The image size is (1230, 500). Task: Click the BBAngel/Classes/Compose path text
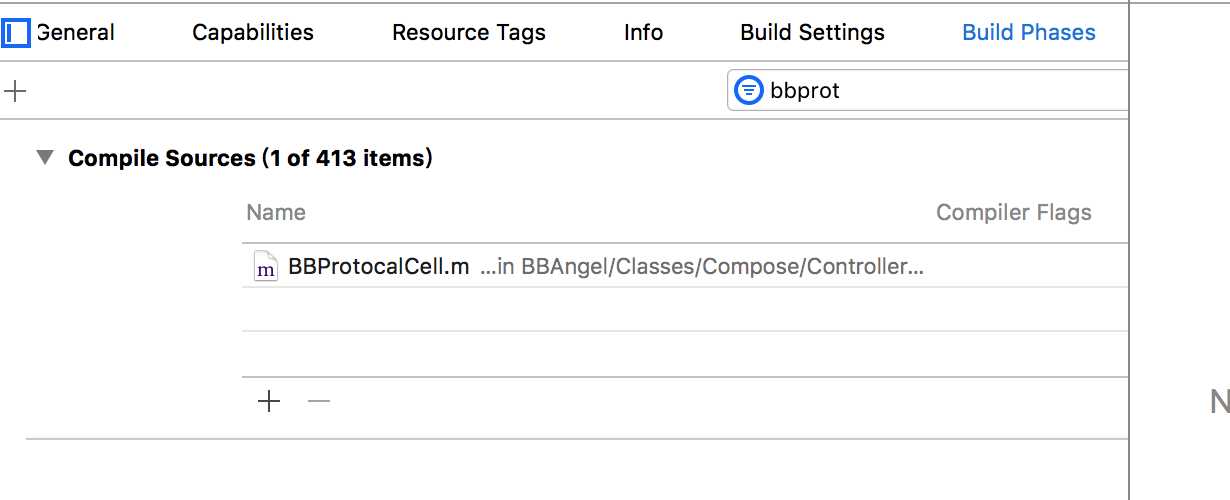pyautogui.click(x=701, y=267)
